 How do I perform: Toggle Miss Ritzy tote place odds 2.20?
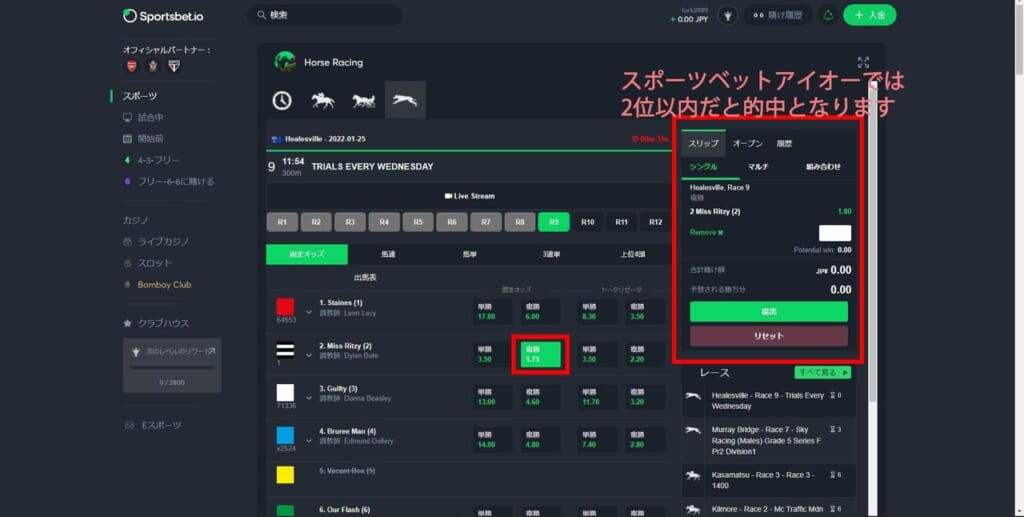pos(645,354)
